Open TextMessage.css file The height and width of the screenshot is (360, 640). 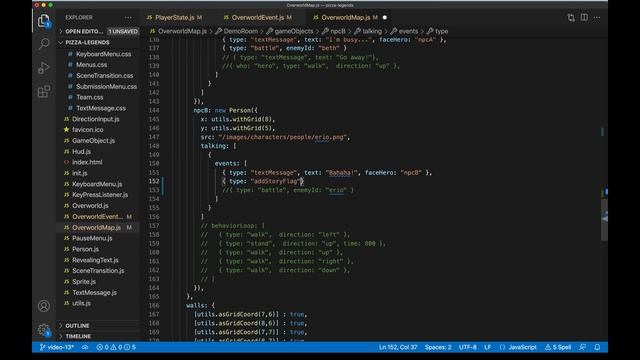coord(101,108)
